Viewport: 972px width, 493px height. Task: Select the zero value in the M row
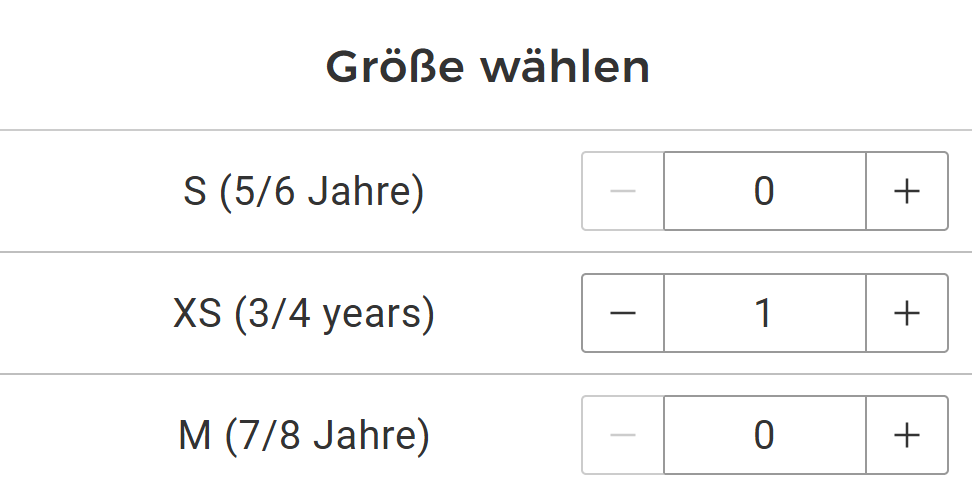tap(764, 435)
